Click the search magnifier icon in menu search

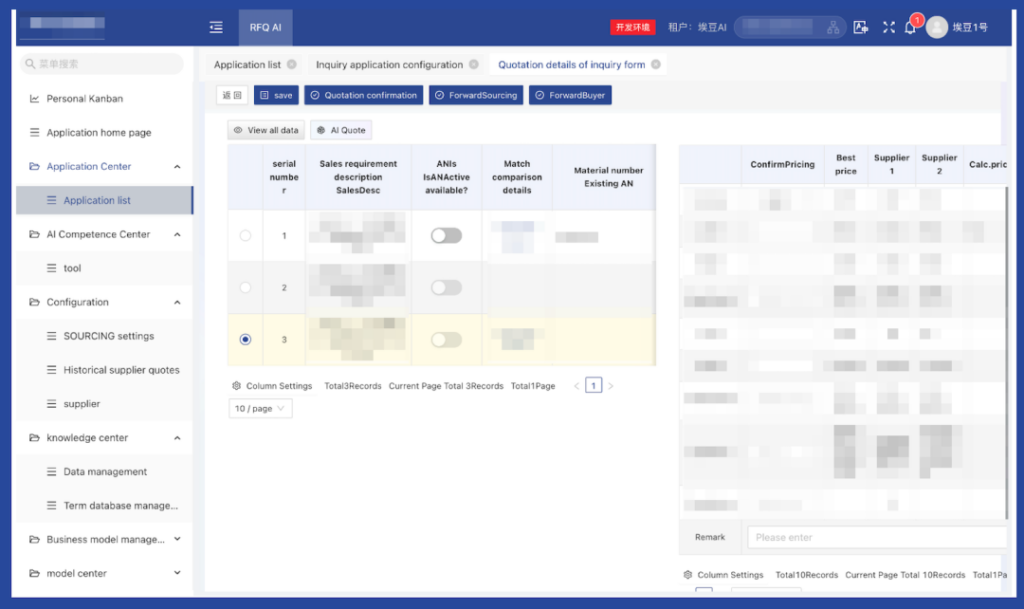pos(30,63)
